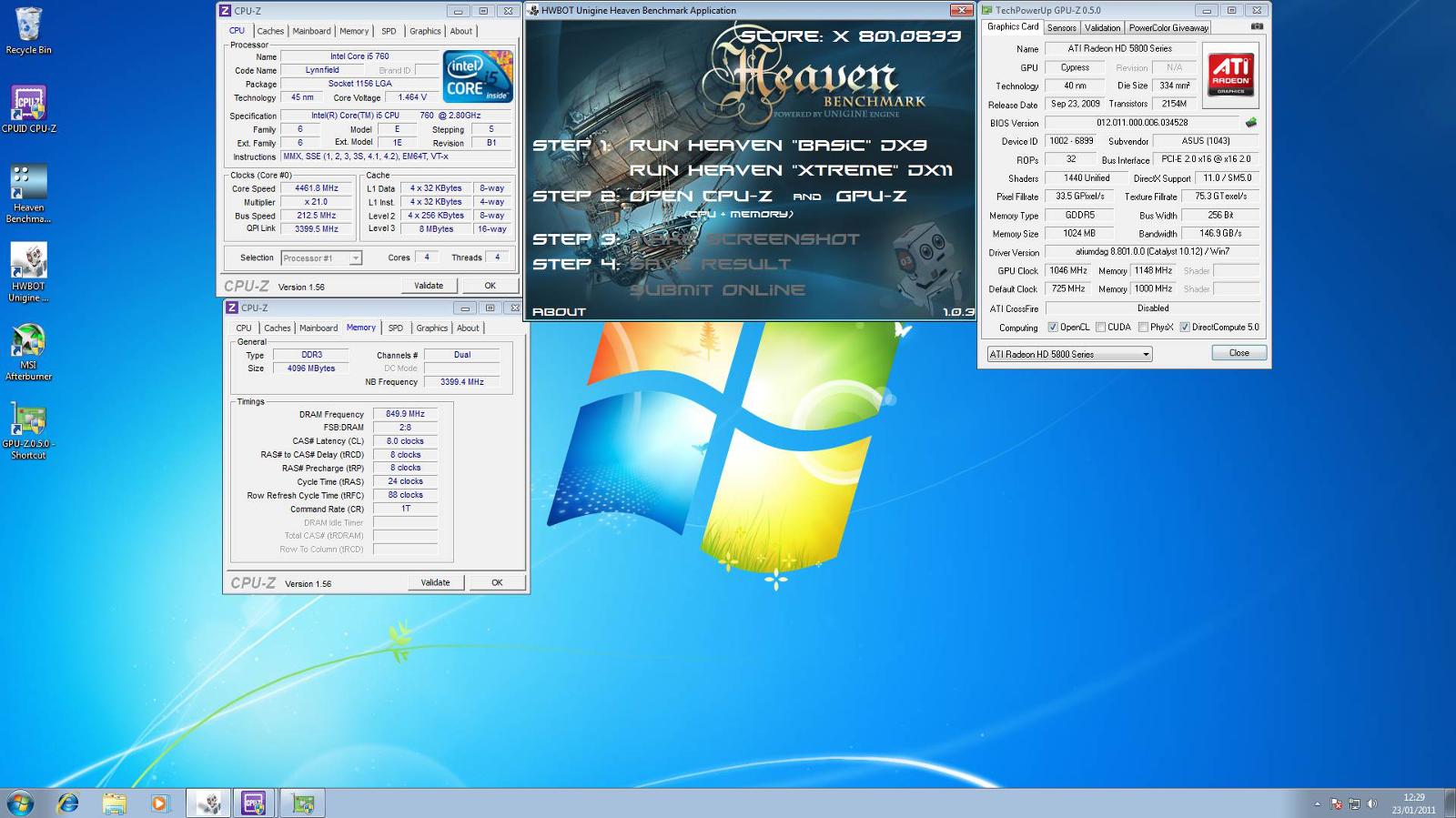Click the Action Center flag tray icon
The image size is (1456, 818).
pyautogui.click(x=1336, y=804)
